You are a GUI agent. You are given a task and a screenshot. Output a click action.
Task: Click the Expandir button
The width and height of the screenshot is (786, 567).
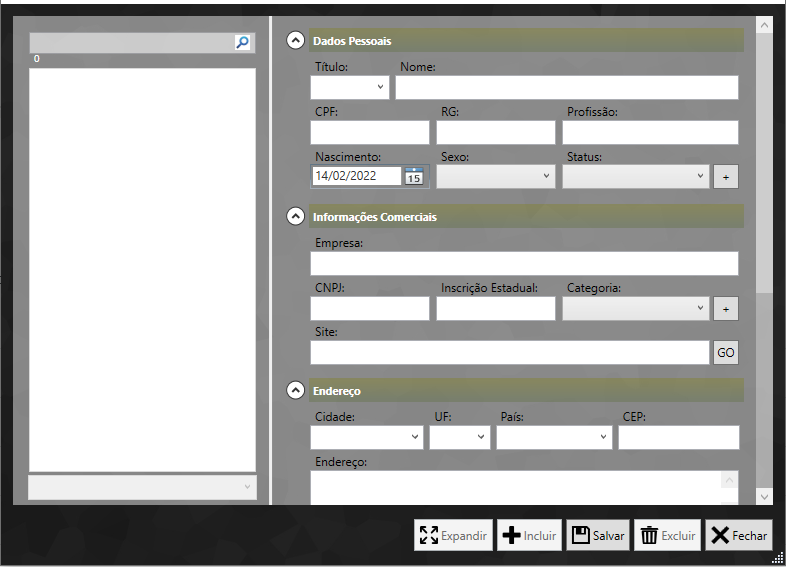point(453,536)
